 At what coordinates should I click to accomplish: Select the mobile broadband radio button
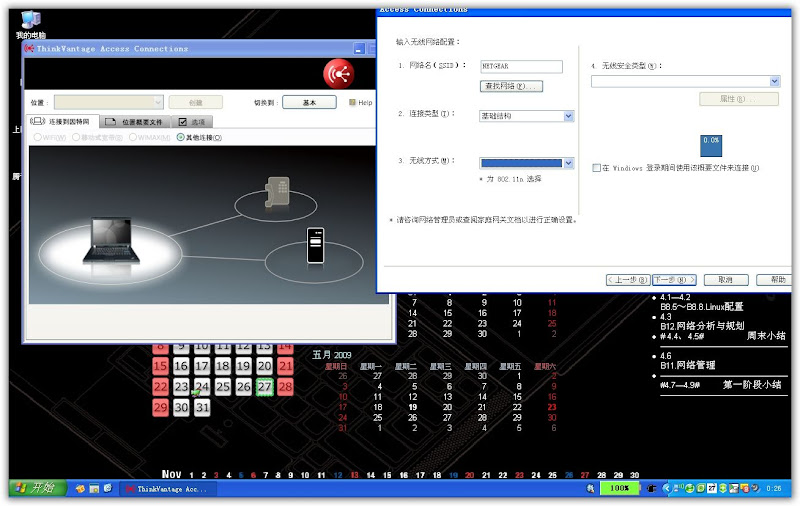[76, 137]
